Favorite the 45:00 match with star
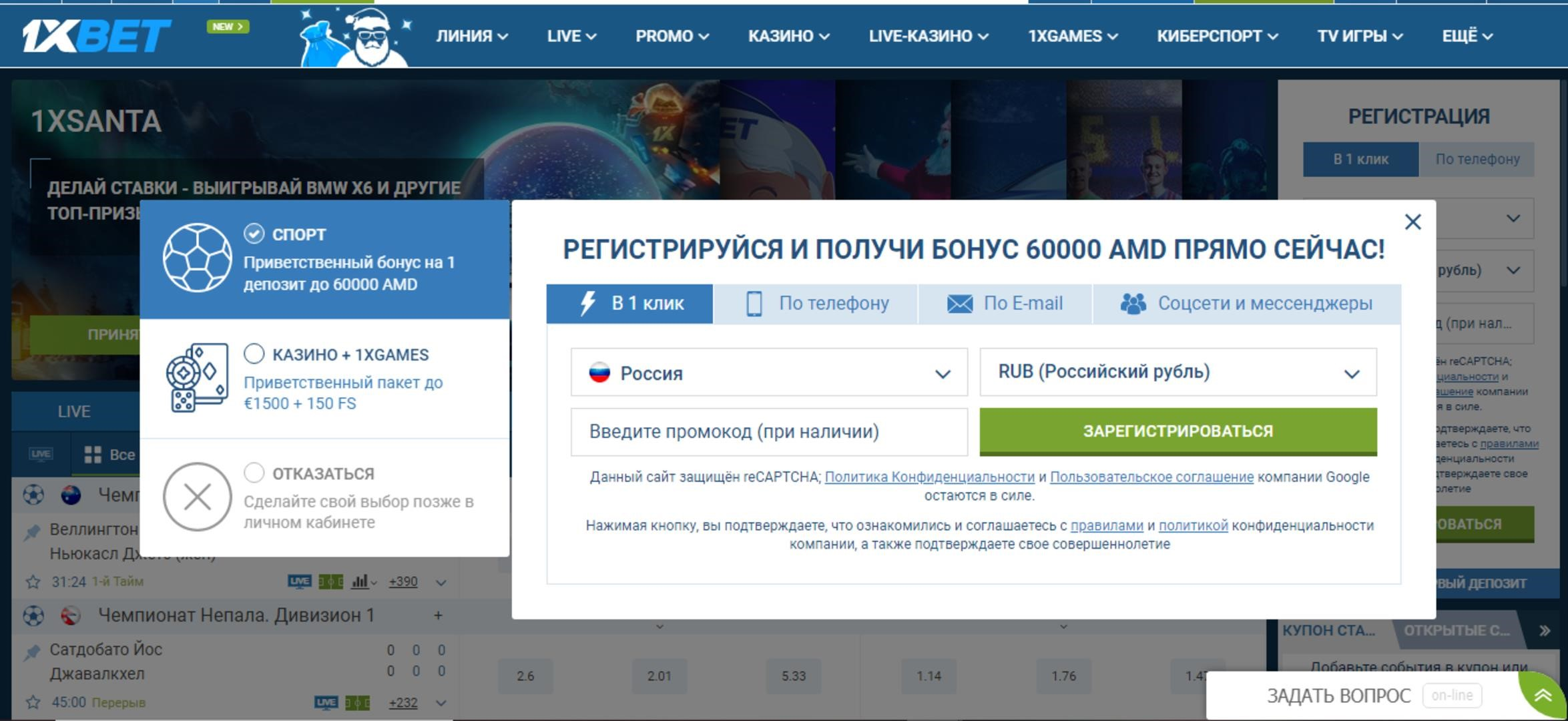1568x721 pixels. pyautogui.click(x=33, y=702)
